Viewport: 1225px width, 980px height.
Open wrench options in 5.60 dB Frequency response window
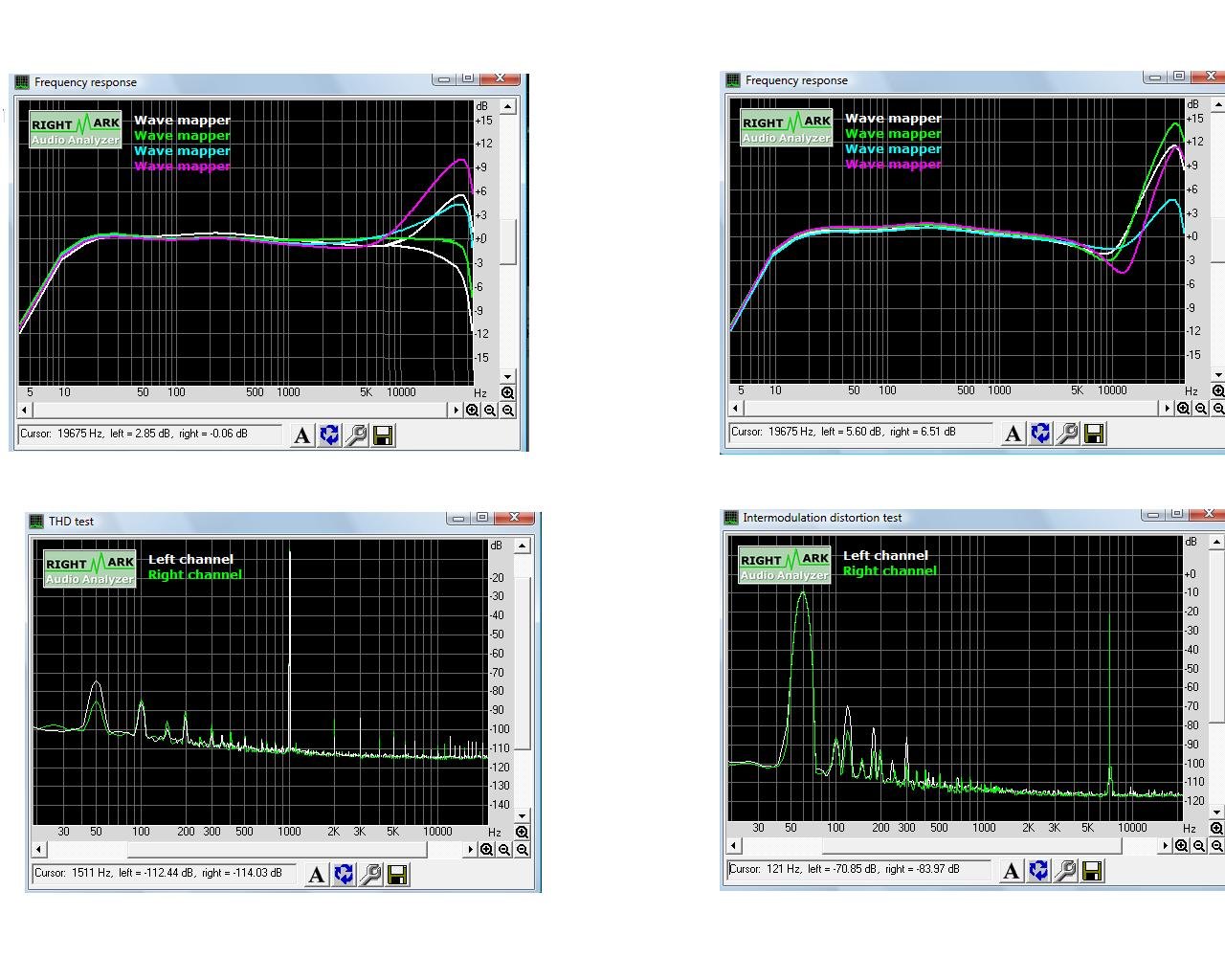[1067, 434]
